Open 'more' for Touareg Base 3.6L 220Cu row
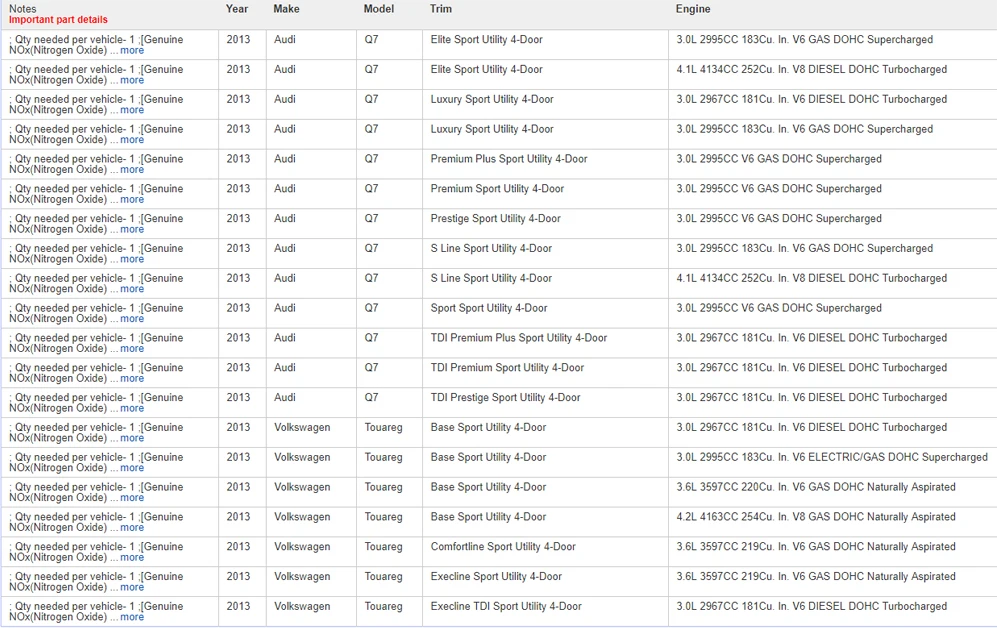997x628 pixels. point(132,498)
